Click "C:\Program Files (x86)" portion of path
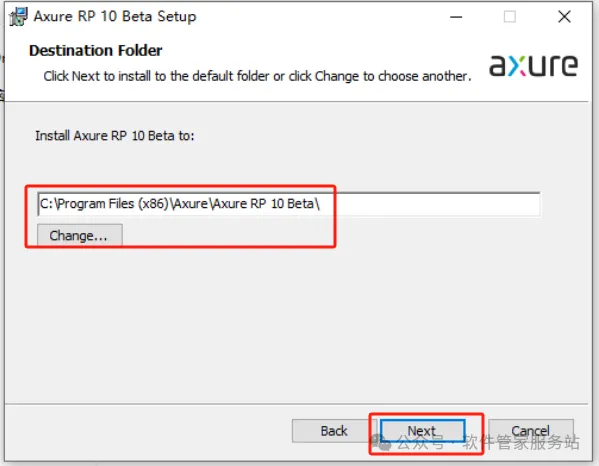Viewport: 599px width, 466px height. pos(104,204)
